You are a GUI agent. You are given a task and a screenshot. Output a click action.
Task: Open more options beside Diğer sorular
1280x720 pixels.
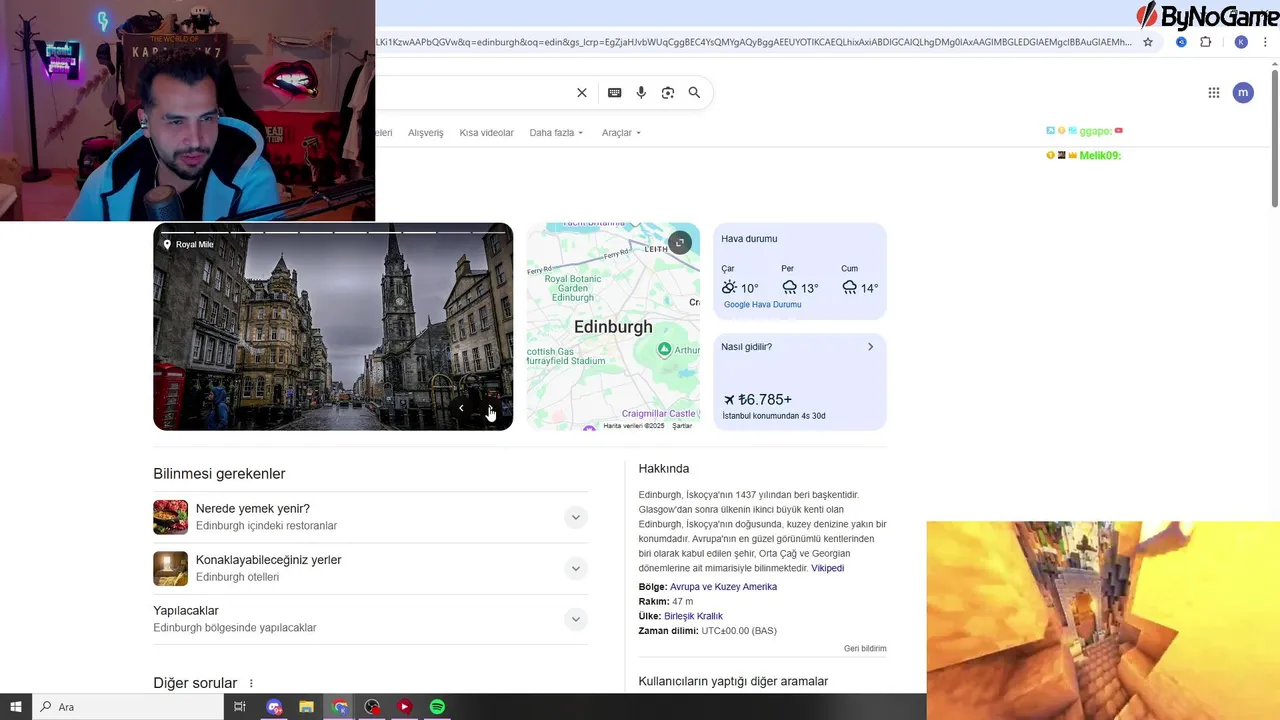point(251,684)
